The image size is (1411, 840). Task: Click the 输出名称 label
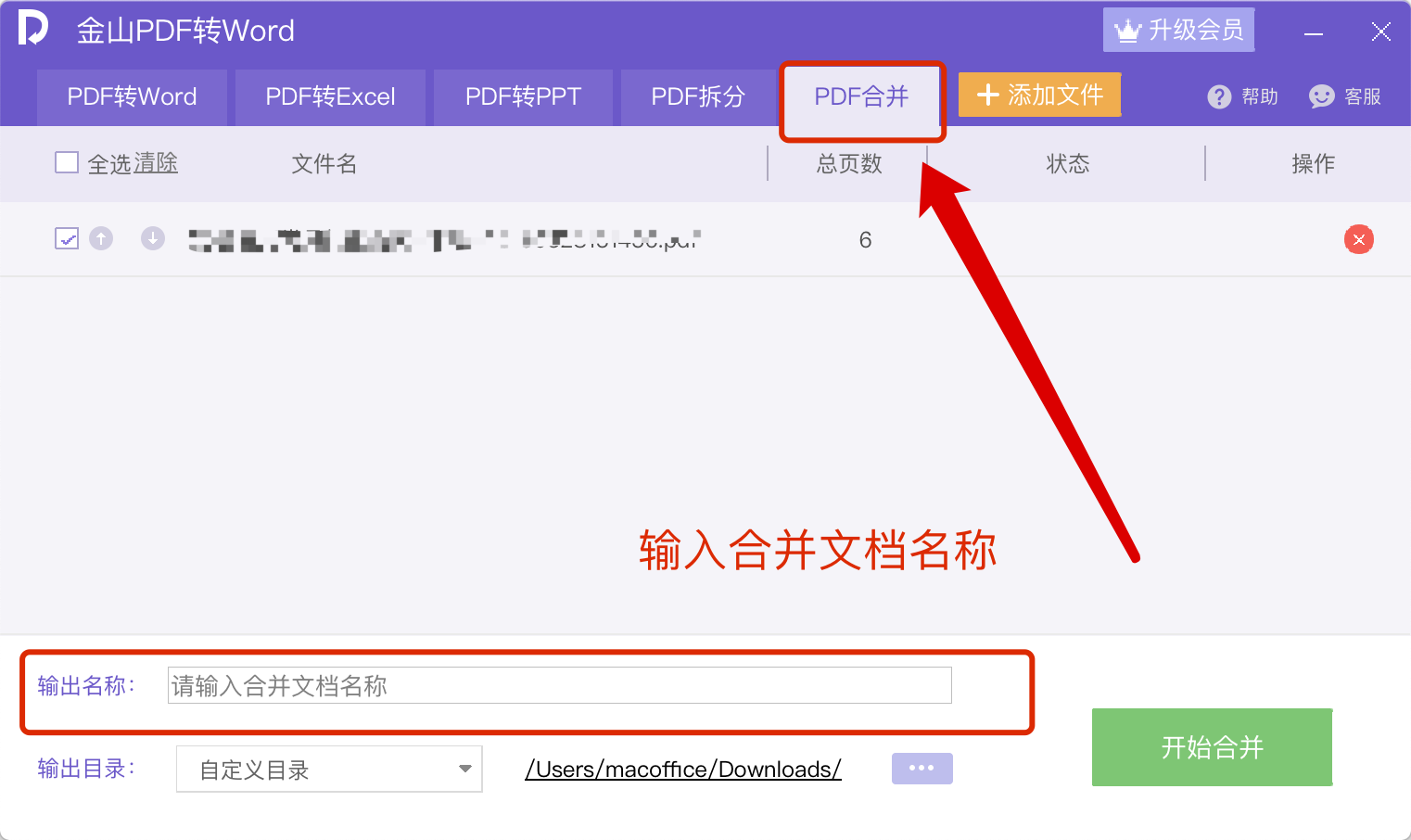(x=86, y=685)
